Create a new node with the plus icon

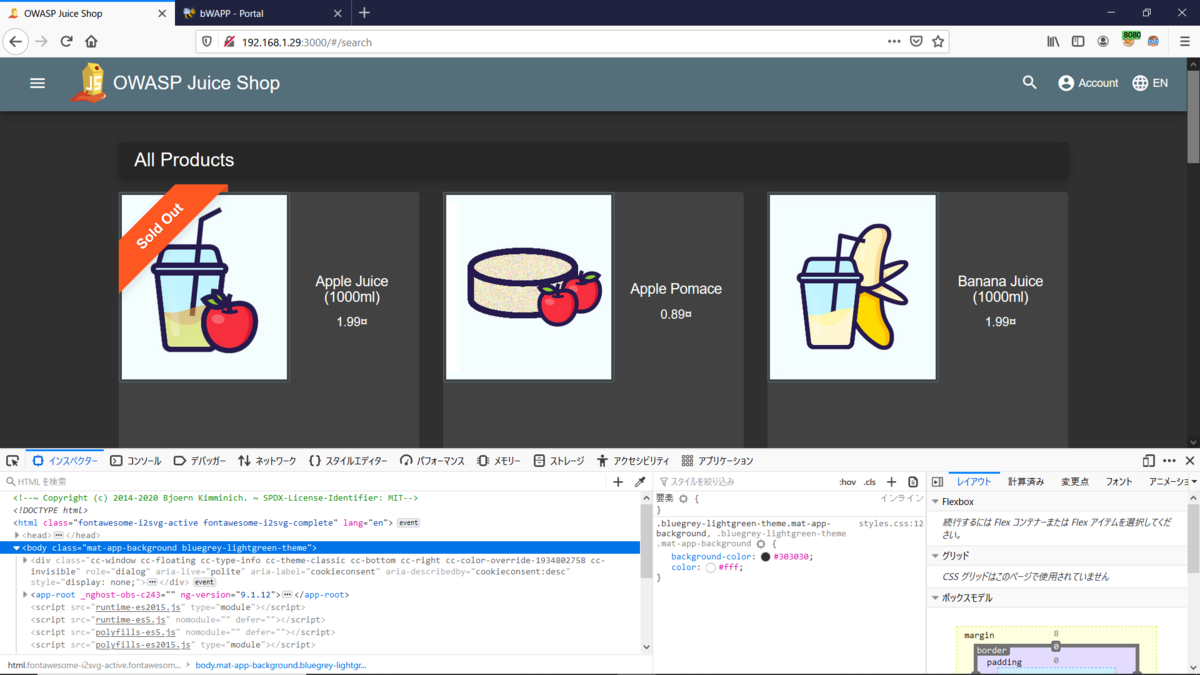pos(618,482)
